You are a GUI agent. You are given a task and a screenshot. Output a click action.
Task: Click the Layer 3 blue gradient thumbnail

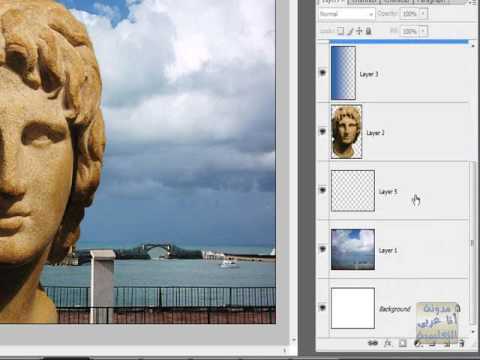pos(343,73)
